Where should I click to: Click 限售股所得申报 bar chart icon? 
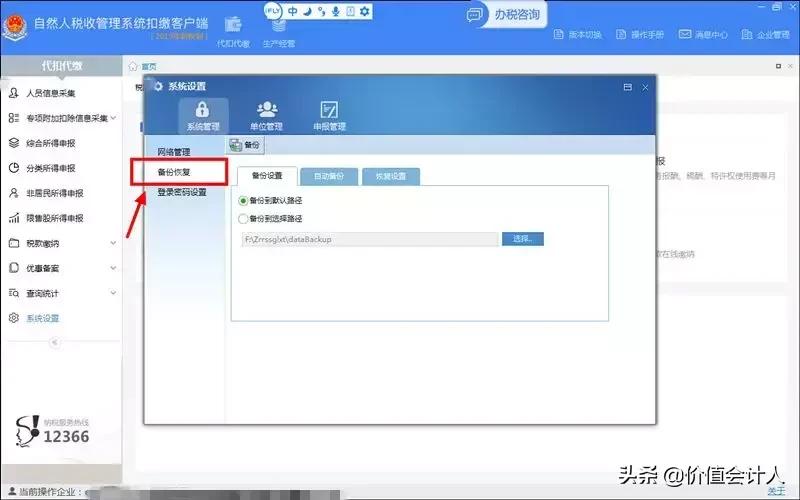click(x=14, y=218)
